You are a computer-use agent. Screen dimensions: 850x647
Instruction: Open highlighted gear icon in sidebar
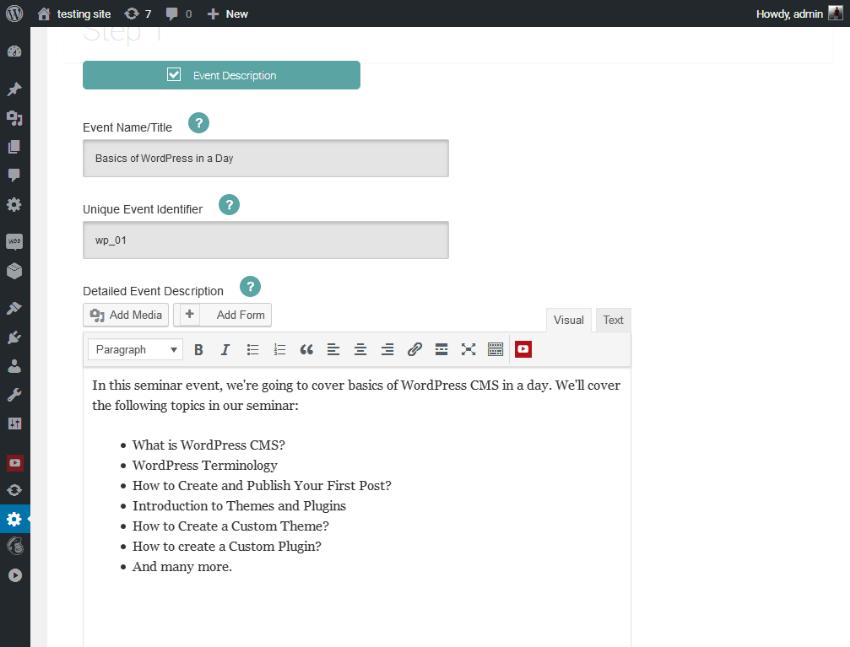point(15,519)
